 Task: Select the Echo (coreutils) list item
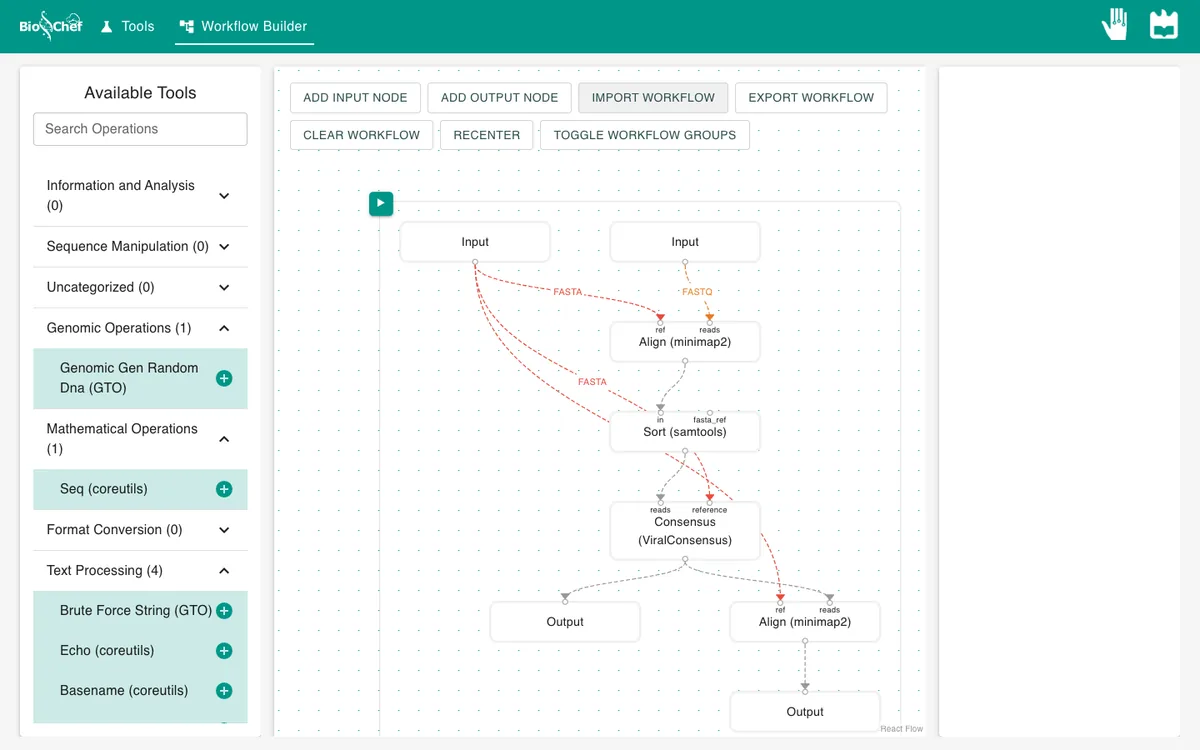point(140,651)
